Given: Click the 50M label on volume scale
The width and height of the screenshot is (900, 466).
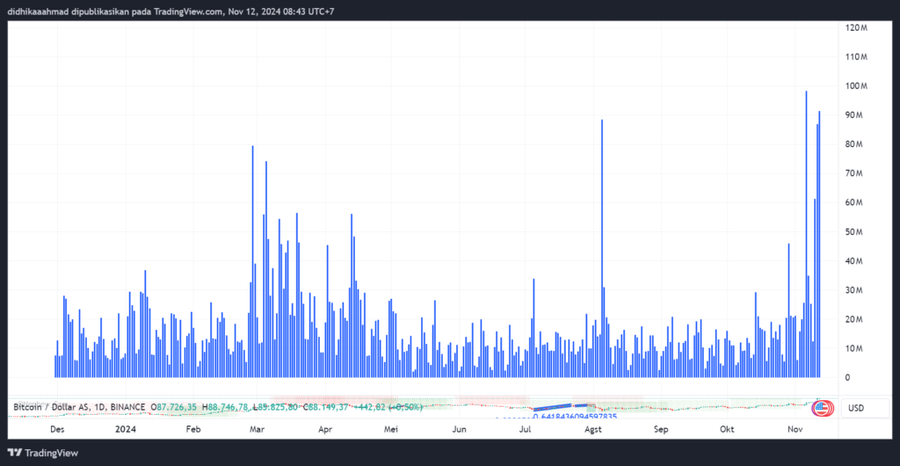Looking at the screenshot, I should (854, 232).
